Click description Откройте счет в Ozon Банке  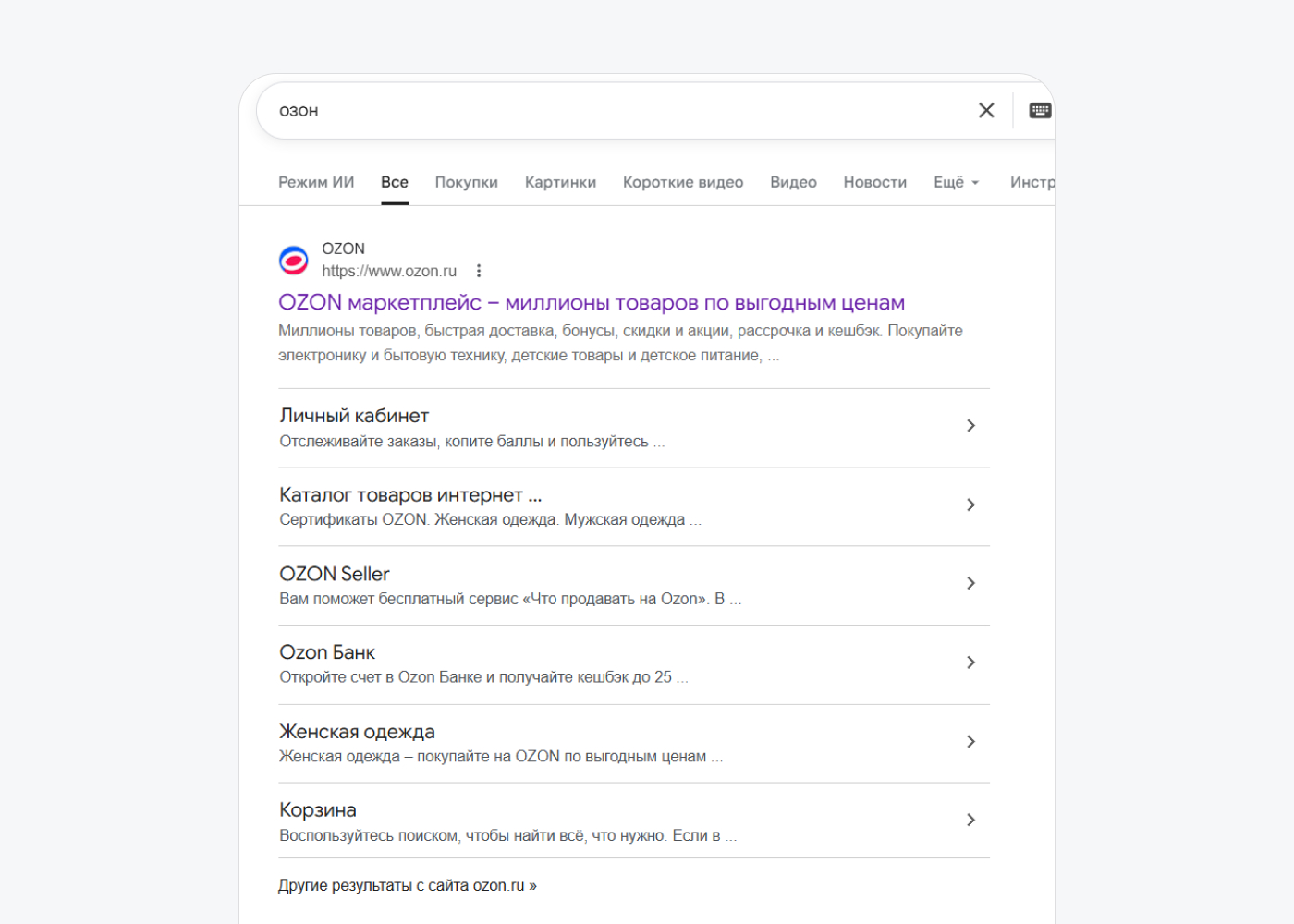click(x=483, y=677)
